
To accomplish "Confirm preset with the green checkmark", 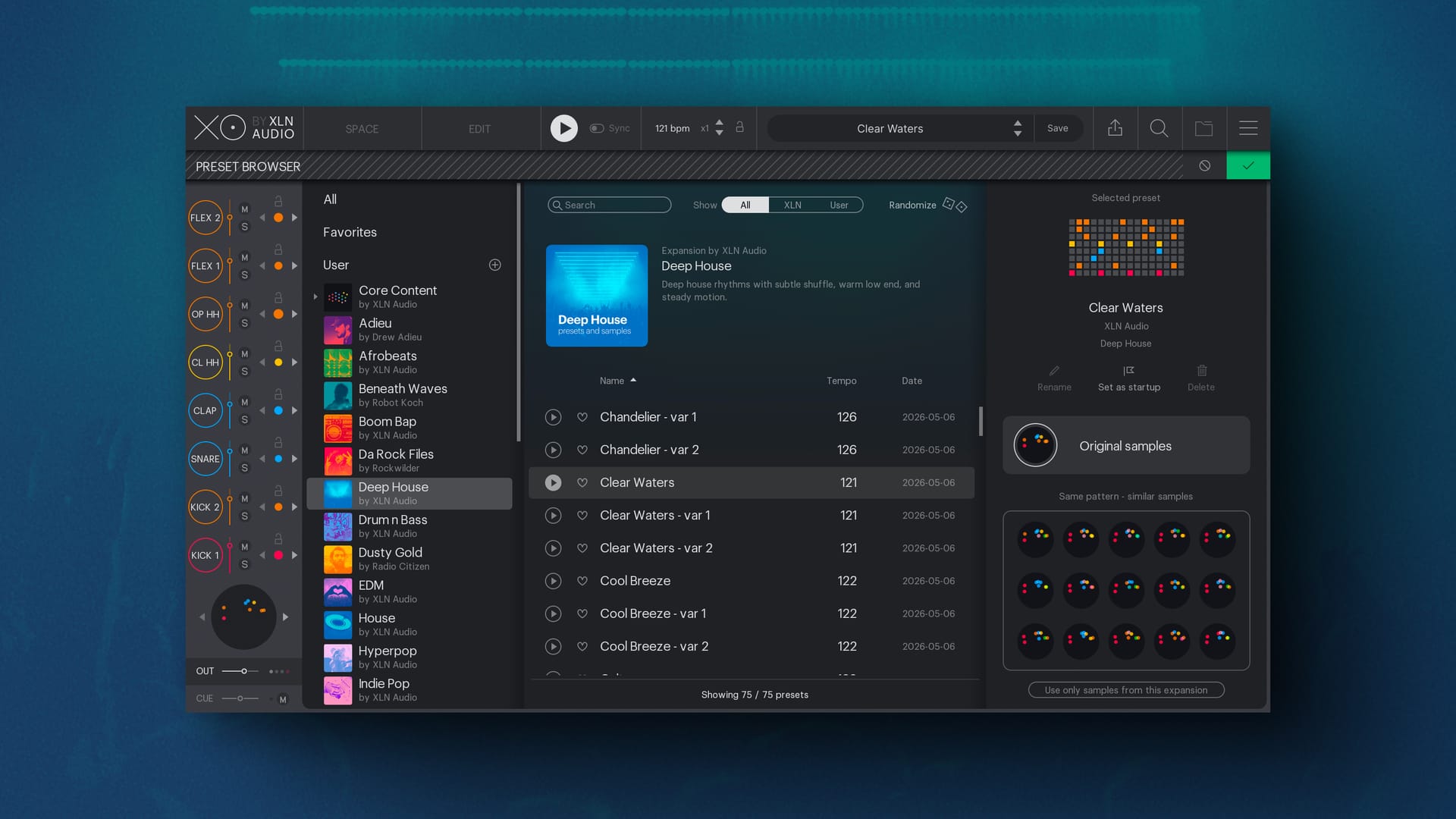I will coord(1248,165).
